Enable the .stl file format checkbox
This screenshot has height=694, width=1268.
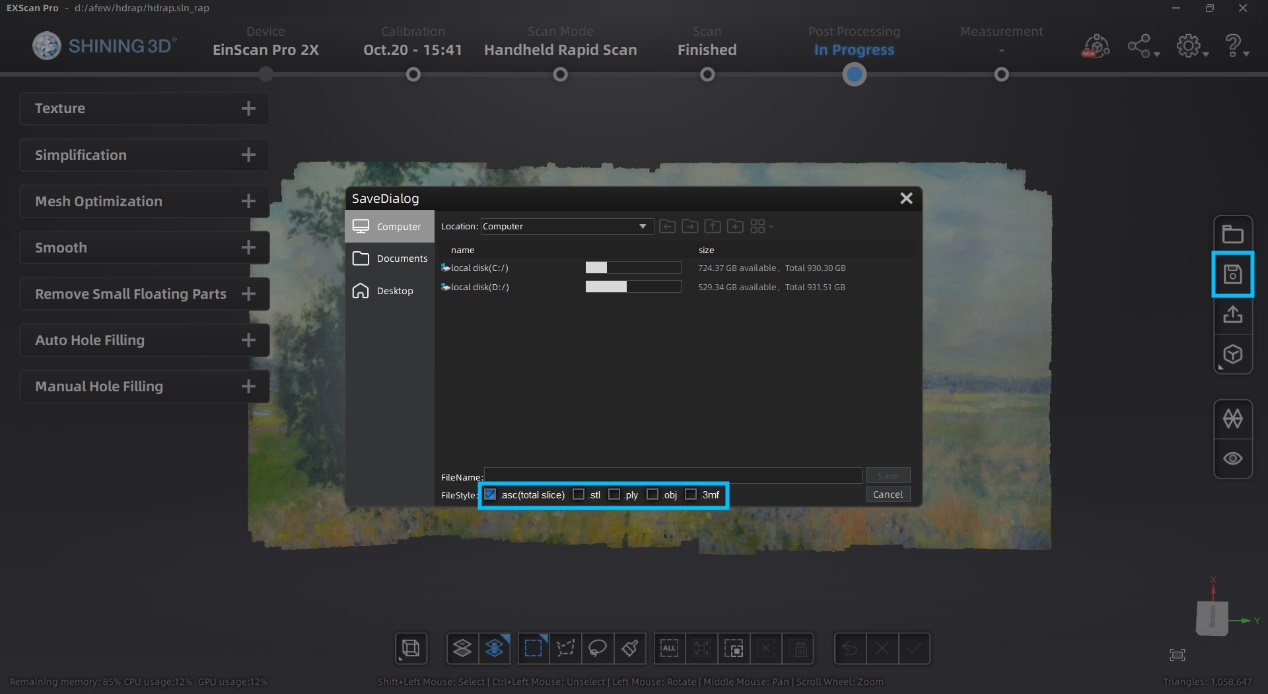click(x=579, y=494)
